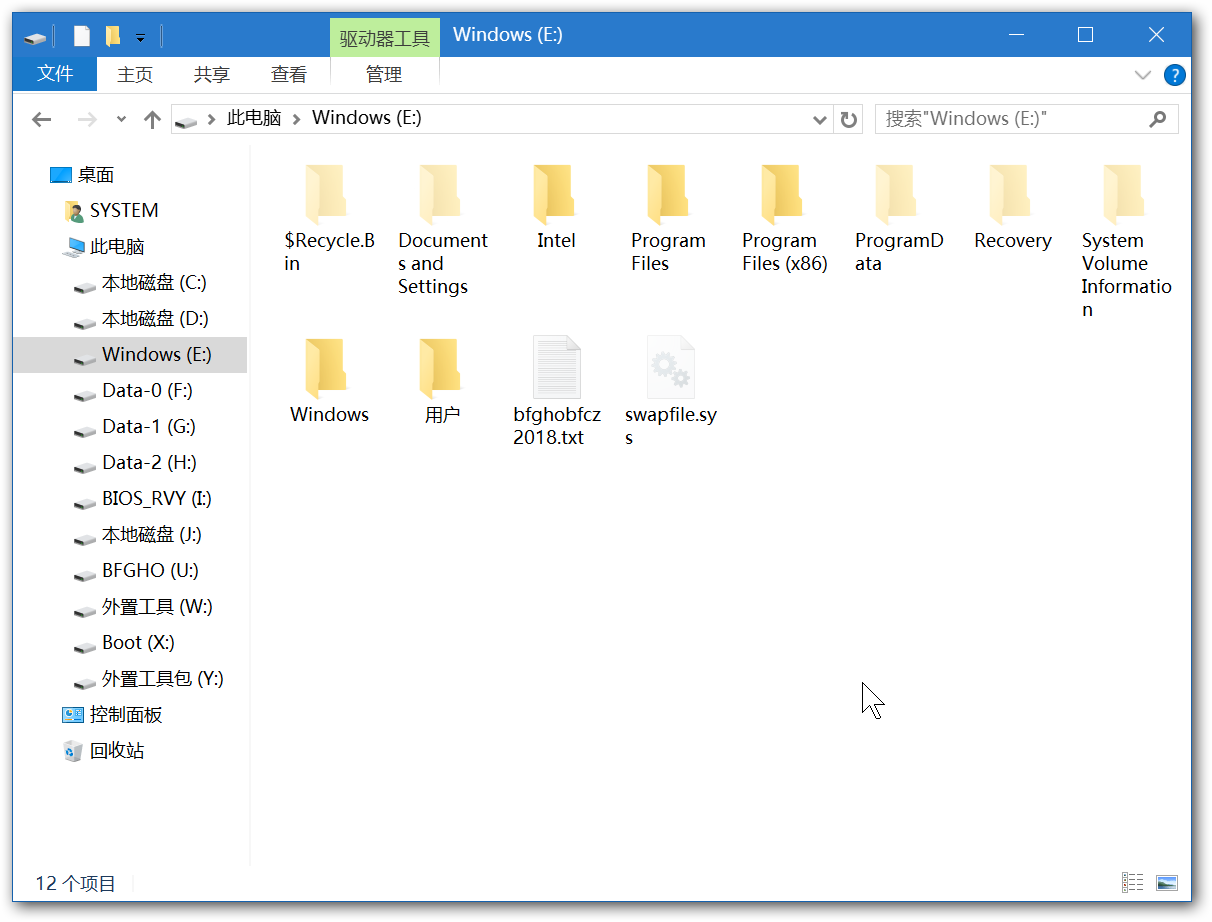Image resolution: width=1212 pixels, height=922 pixels.
Task: Select the Program Files folder icon
Action: 669,196
